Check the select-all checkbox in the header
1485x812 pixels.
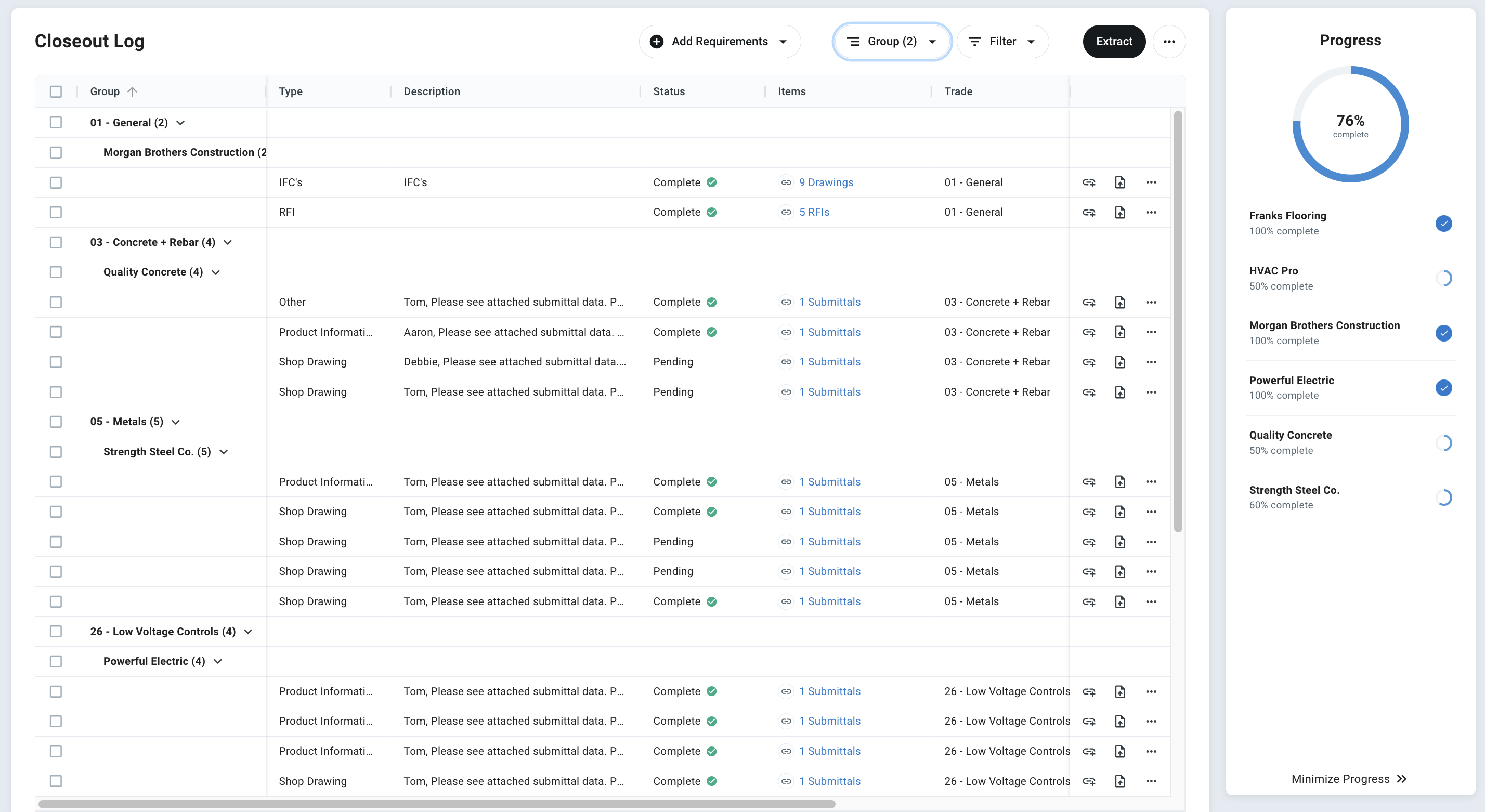click(x=56, y=91)
